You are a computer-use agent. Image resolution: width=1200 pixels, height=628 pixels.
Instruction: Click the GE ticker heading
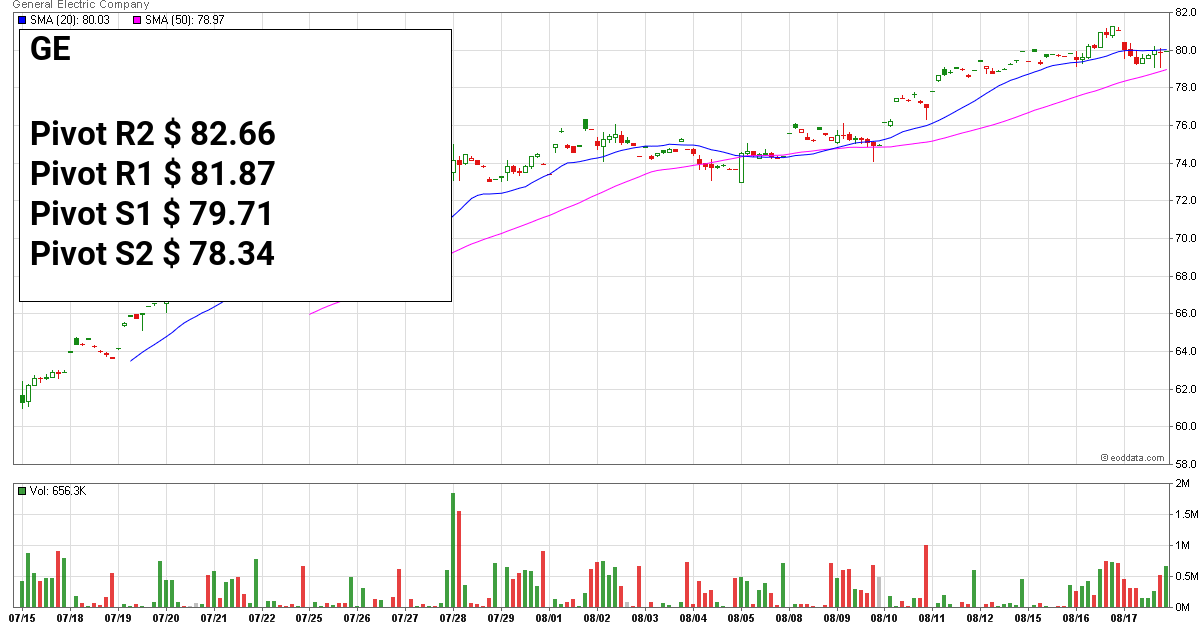coord(51,49)
